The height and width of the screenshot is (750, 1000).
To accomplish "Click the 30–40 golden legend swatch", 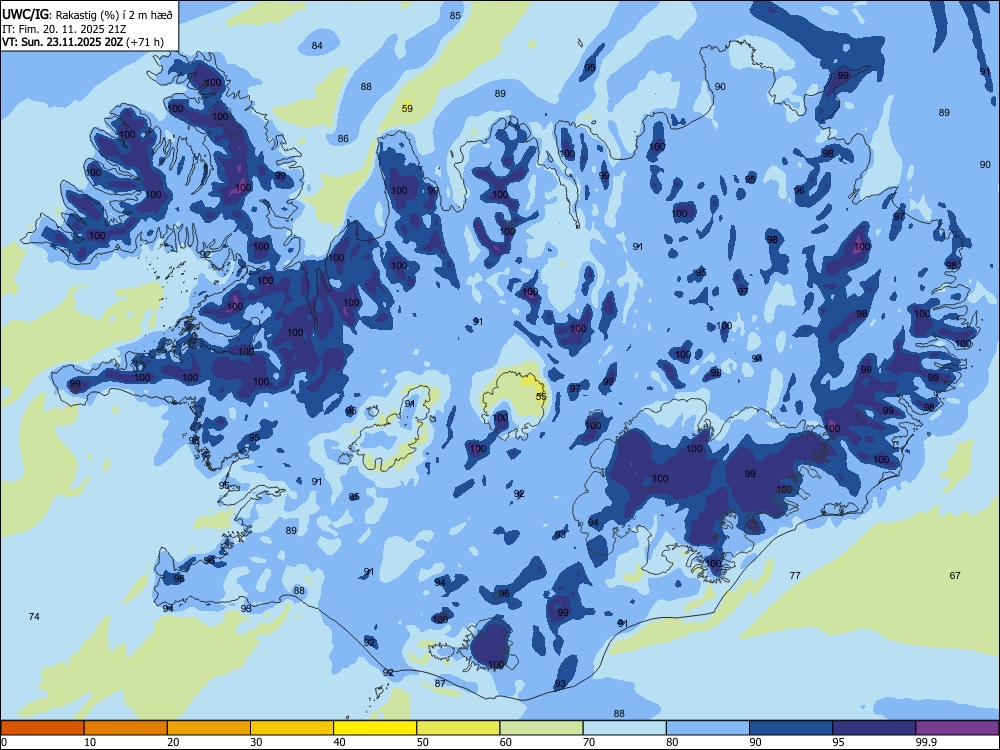I will 292,728.
